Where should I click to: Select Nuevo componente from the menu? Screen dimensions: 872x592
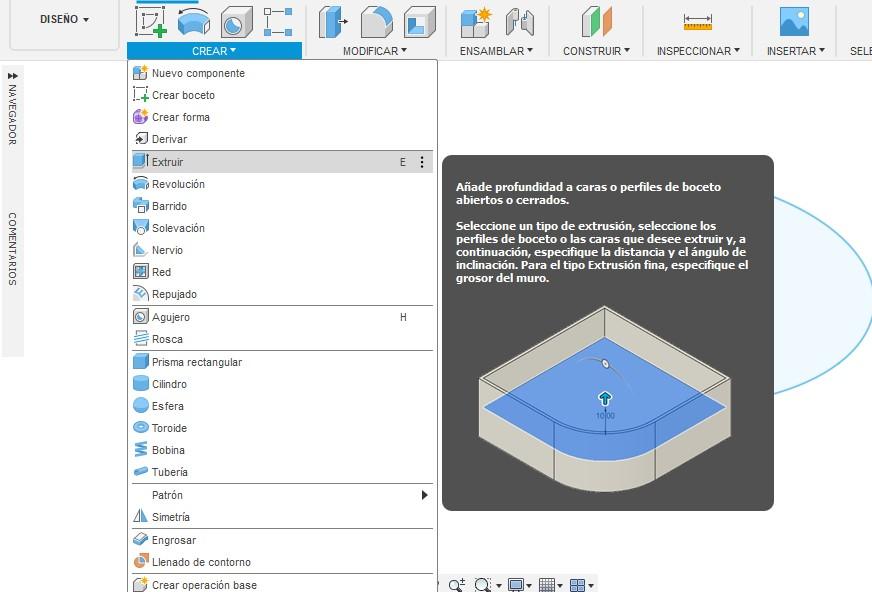pyautogui.click(x=283, y=73)
